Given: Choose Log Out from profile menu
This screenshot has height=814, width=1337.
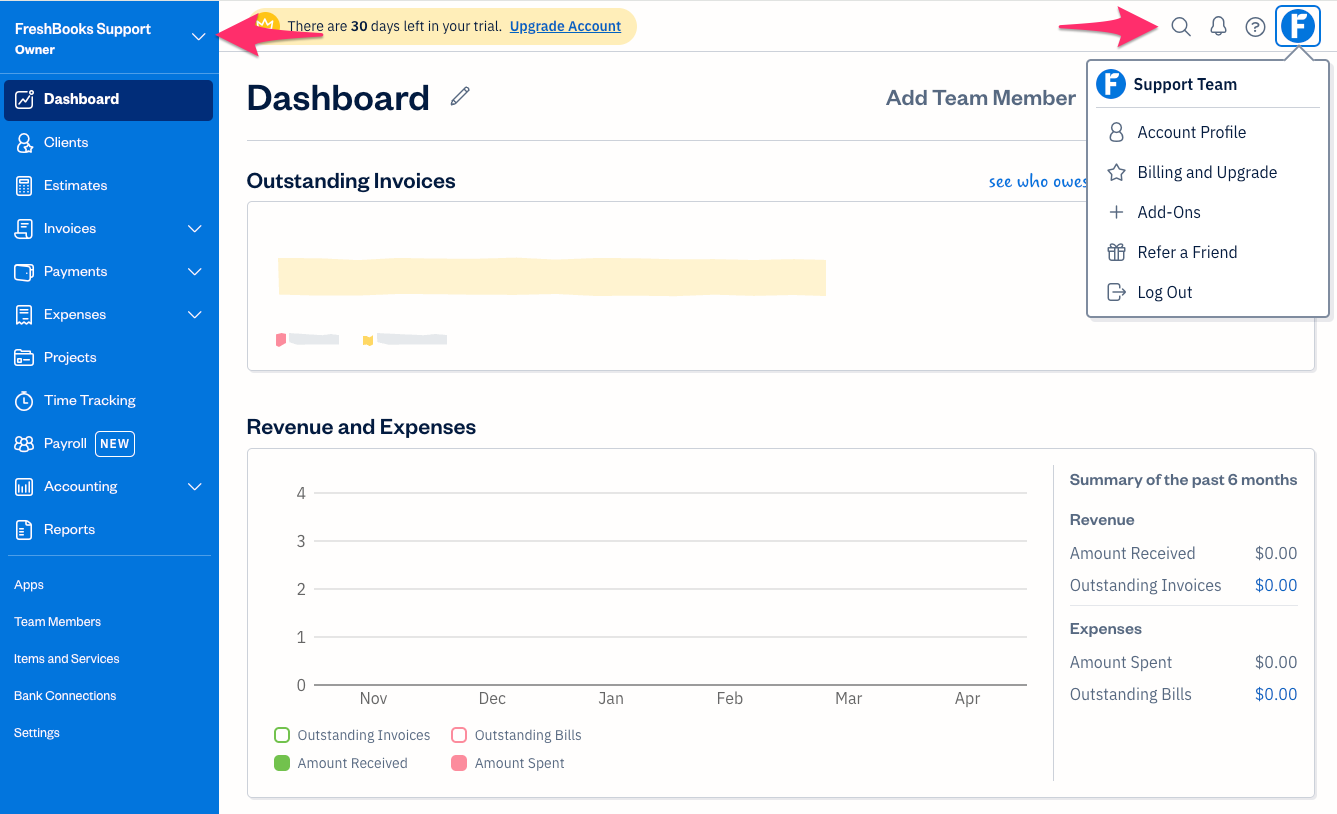Looking at the screenshot, I should click(x=1164, y=292).
